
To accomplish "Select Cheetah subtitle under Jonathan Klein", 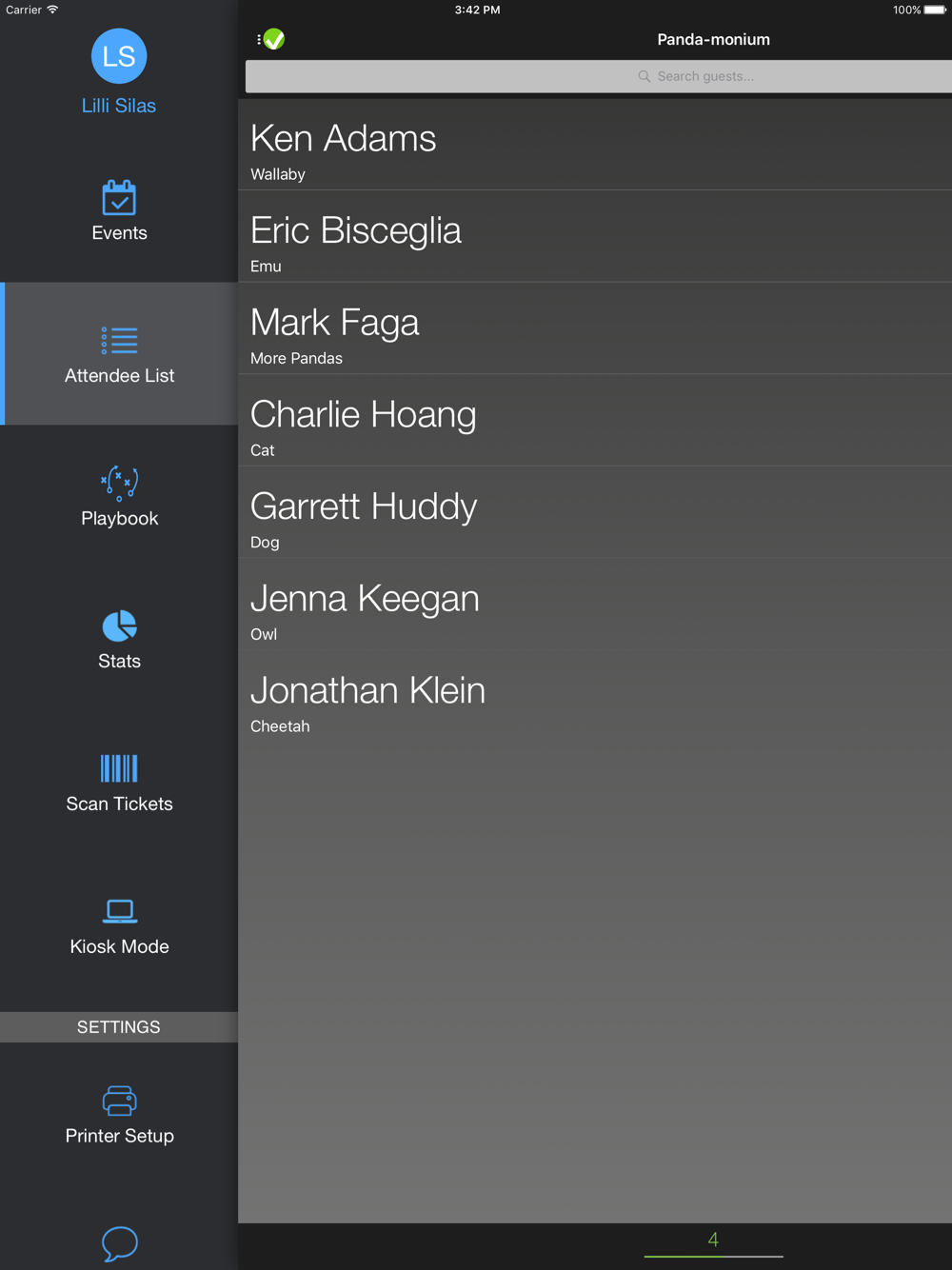I will [280, 726].
